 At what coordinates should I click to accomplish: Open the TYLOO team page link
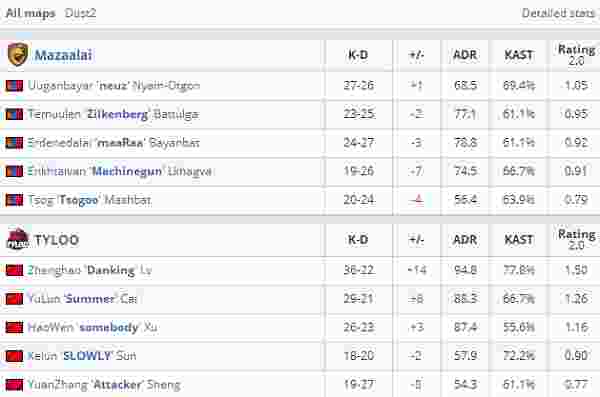[57, 240]
